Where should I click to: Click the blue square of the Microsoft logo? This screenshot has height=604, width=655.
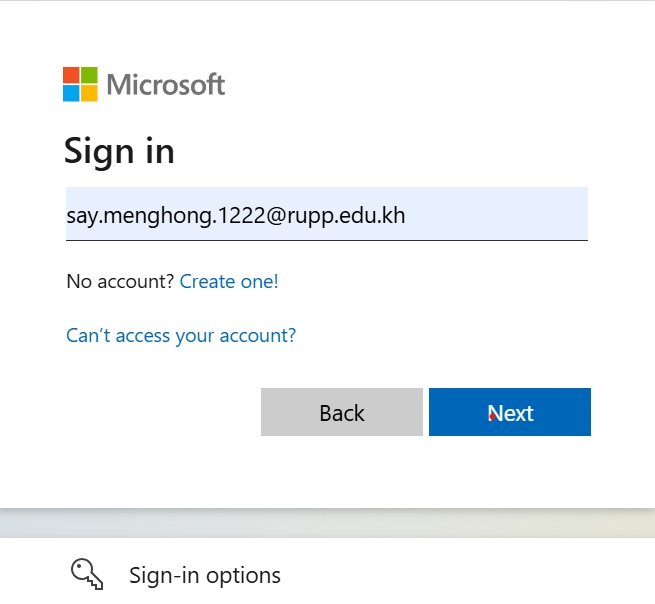(x=71, y=93)
